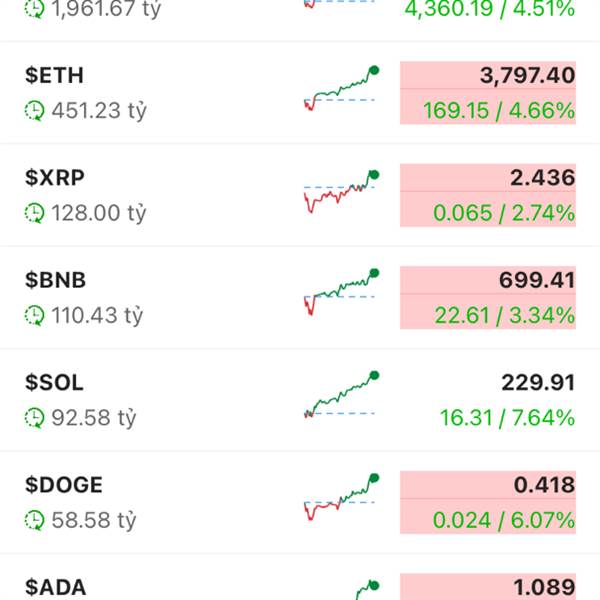This screenshot has width=600, height=600.
Task: Select the $DOGE ticker symbol
Action: coord(64,485)
